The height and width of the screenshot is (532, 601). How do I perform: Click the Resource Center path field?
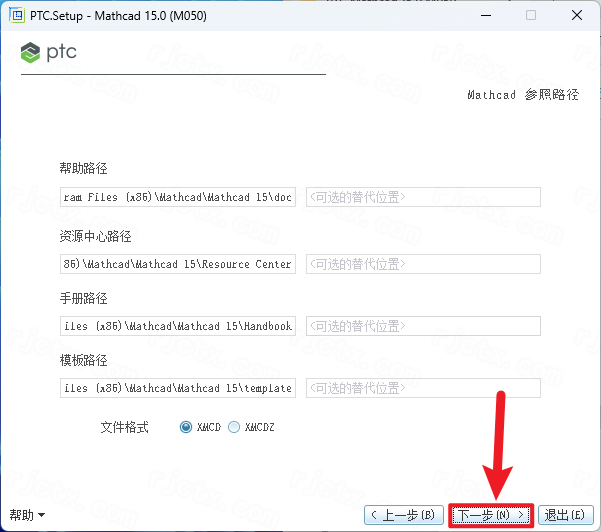(x=177, y=264)
